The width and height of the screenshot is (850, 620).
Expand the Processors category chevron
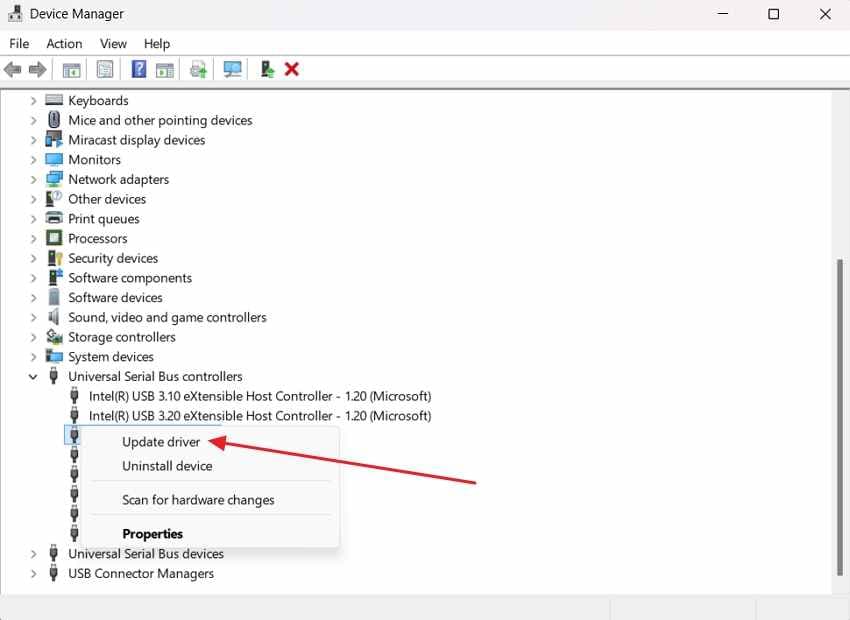pos(34,238)
